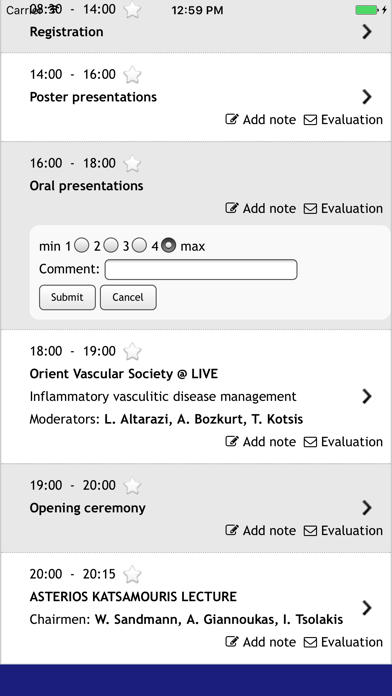The height and width of the screenshot is (696, 392).
Task: Expand Poster presentations via chevron arrow
Action: (367, 97)
